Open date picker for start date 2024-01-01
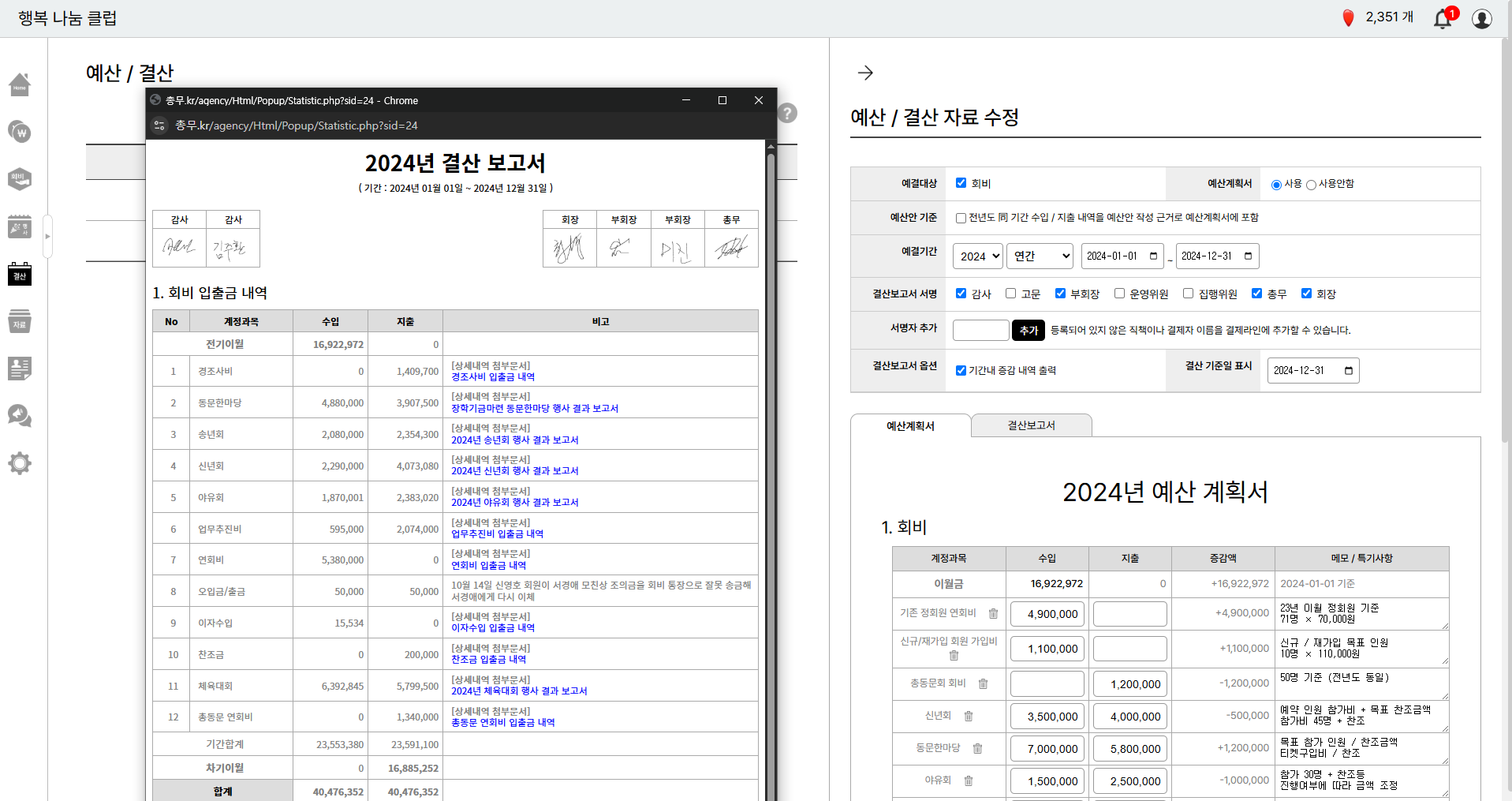Image resolution: width=1512 pixels, height=801 pixels. coord(1153,256)
